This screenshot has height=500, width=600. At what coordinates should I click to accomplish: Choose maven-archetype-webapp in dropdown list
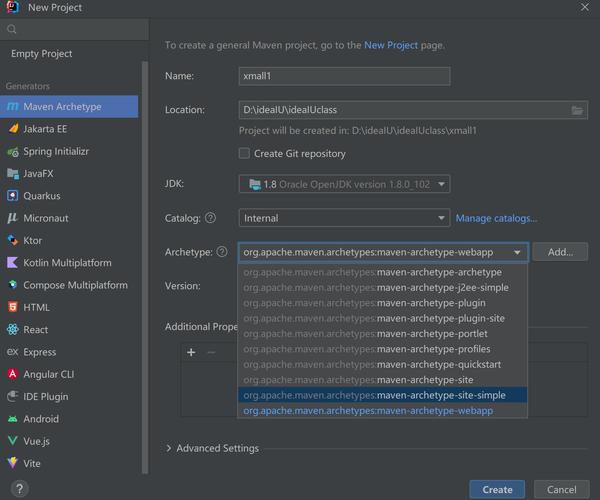click(x=383, y=410)
